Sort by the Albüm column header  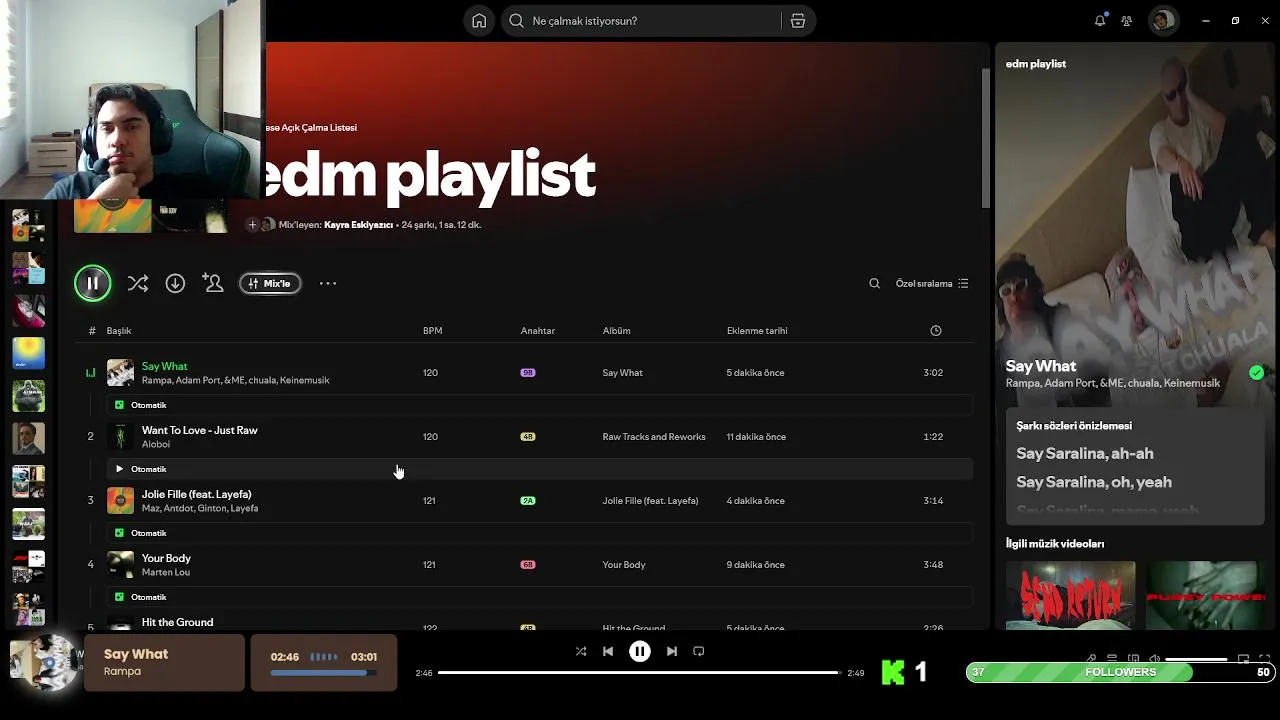(x=616, y=331)
